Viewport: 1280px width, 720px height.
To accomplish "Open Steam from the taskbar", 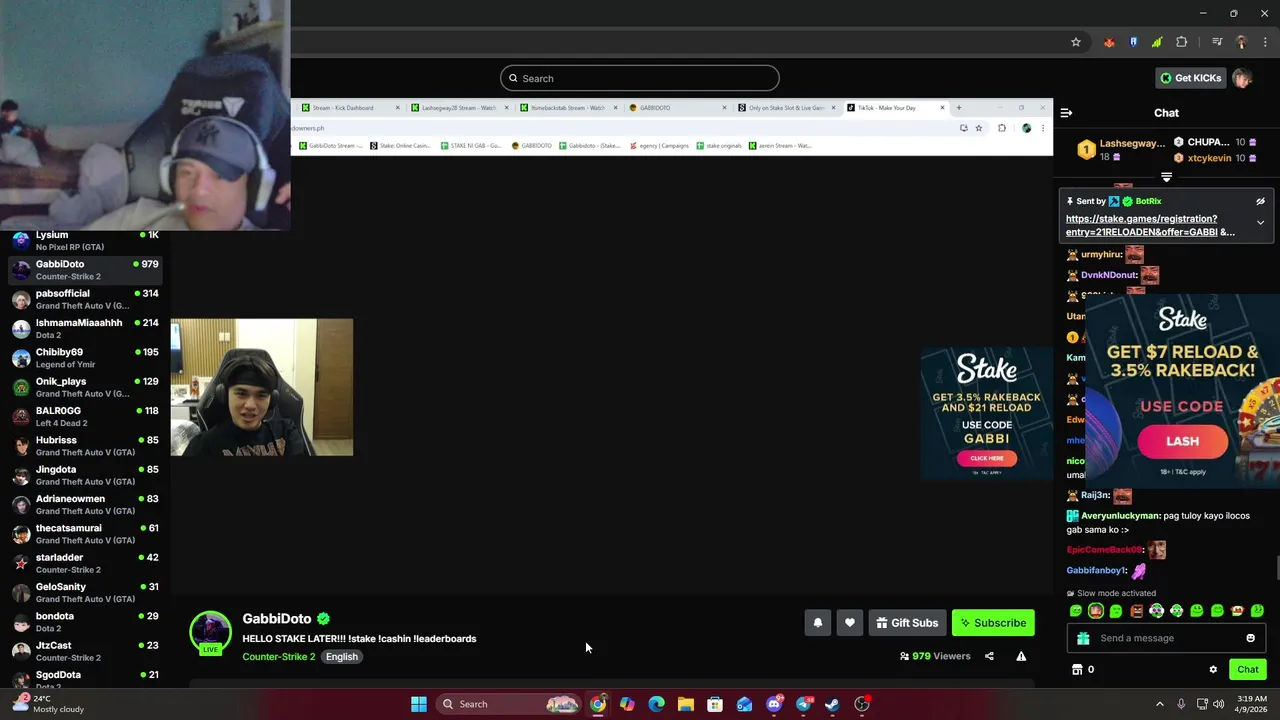I will [x=832, y=704].
